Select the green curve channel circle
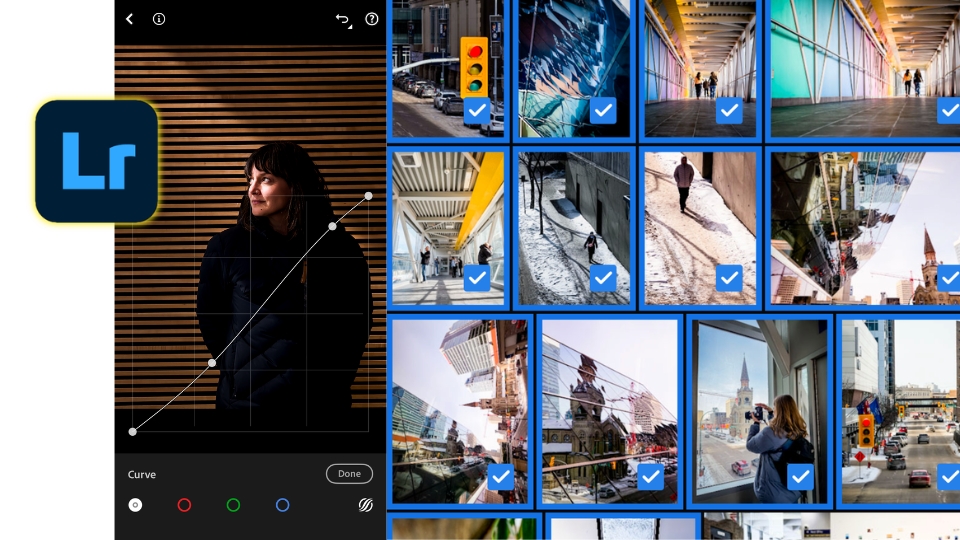Screen dimensions: 960x540 (x=233, y=505)
